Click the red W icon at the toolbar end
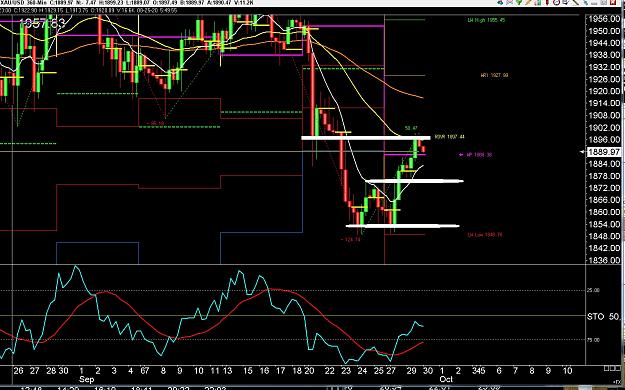 click(x=613, y=2)
